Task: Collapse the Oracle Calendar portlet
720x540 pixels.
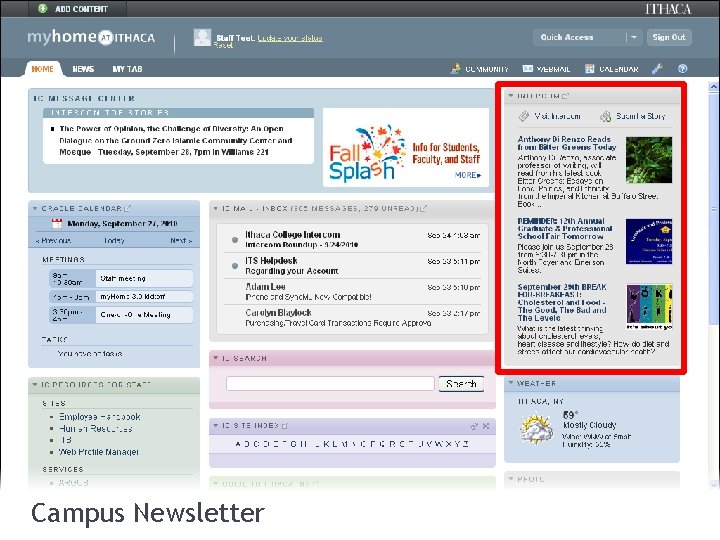Action: (x=35, y=208)
